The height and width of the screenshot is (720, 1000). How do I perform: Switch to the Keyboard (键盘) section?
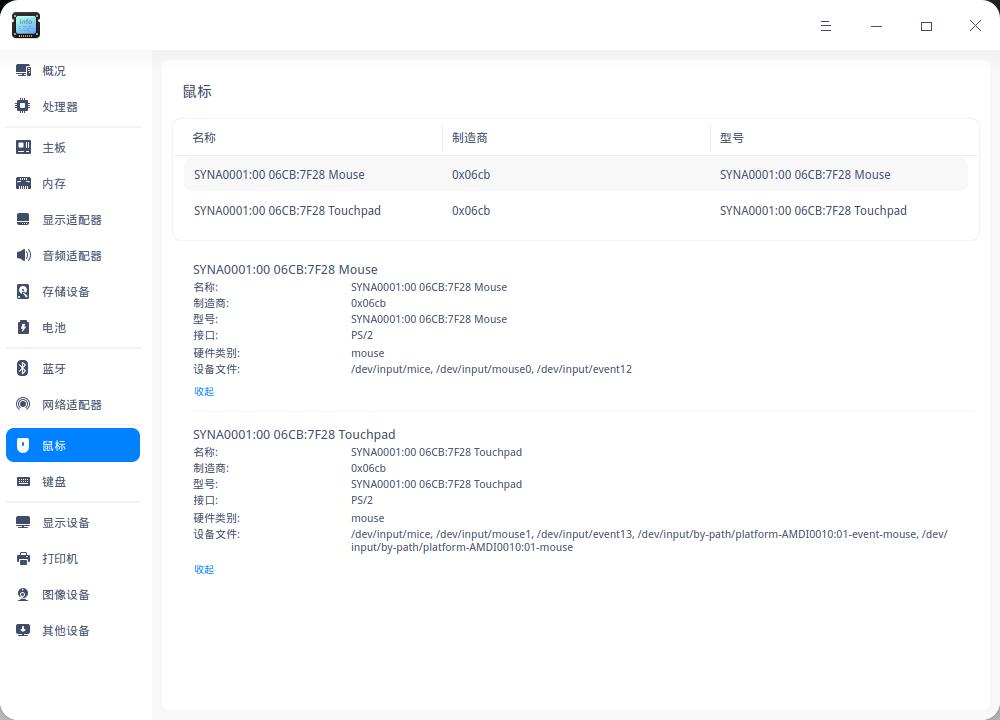(54, 482)
